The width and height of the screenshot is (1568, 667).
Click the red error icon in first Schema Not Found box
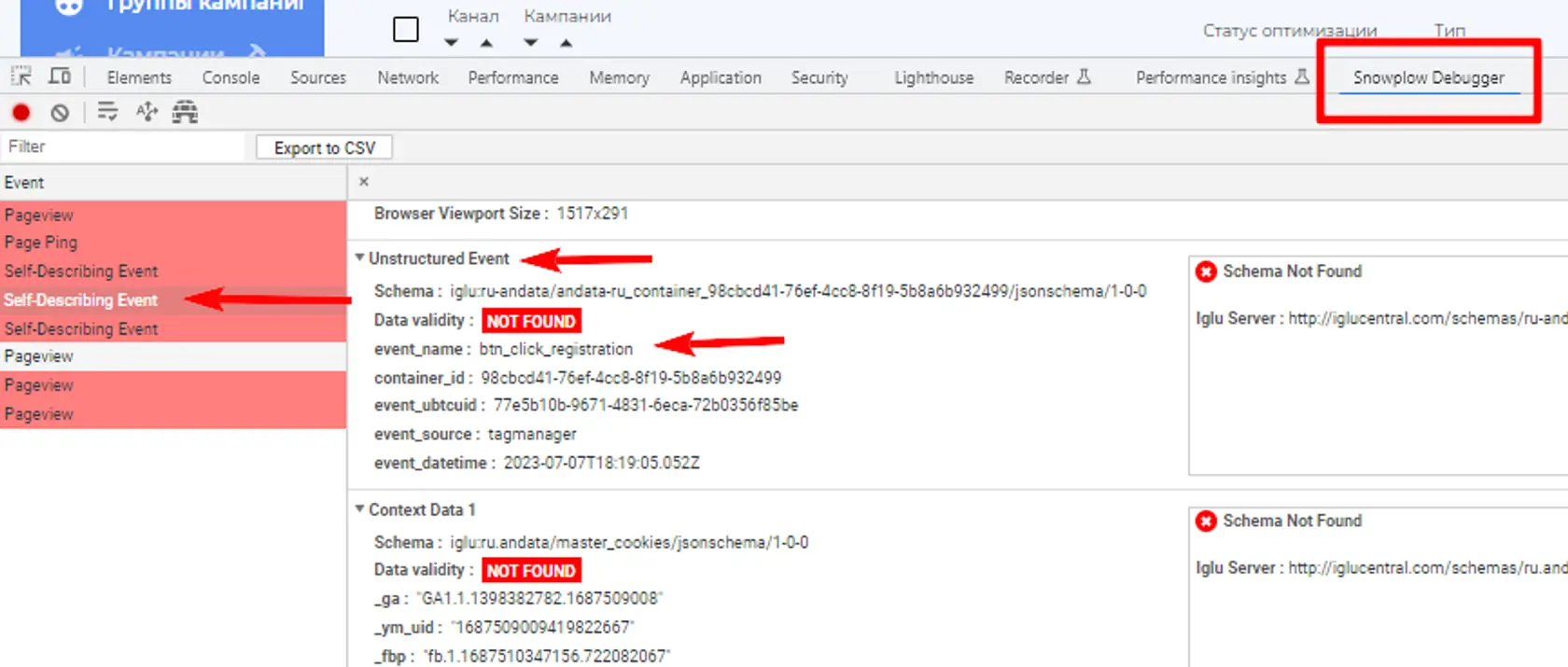coord(1206,271)
